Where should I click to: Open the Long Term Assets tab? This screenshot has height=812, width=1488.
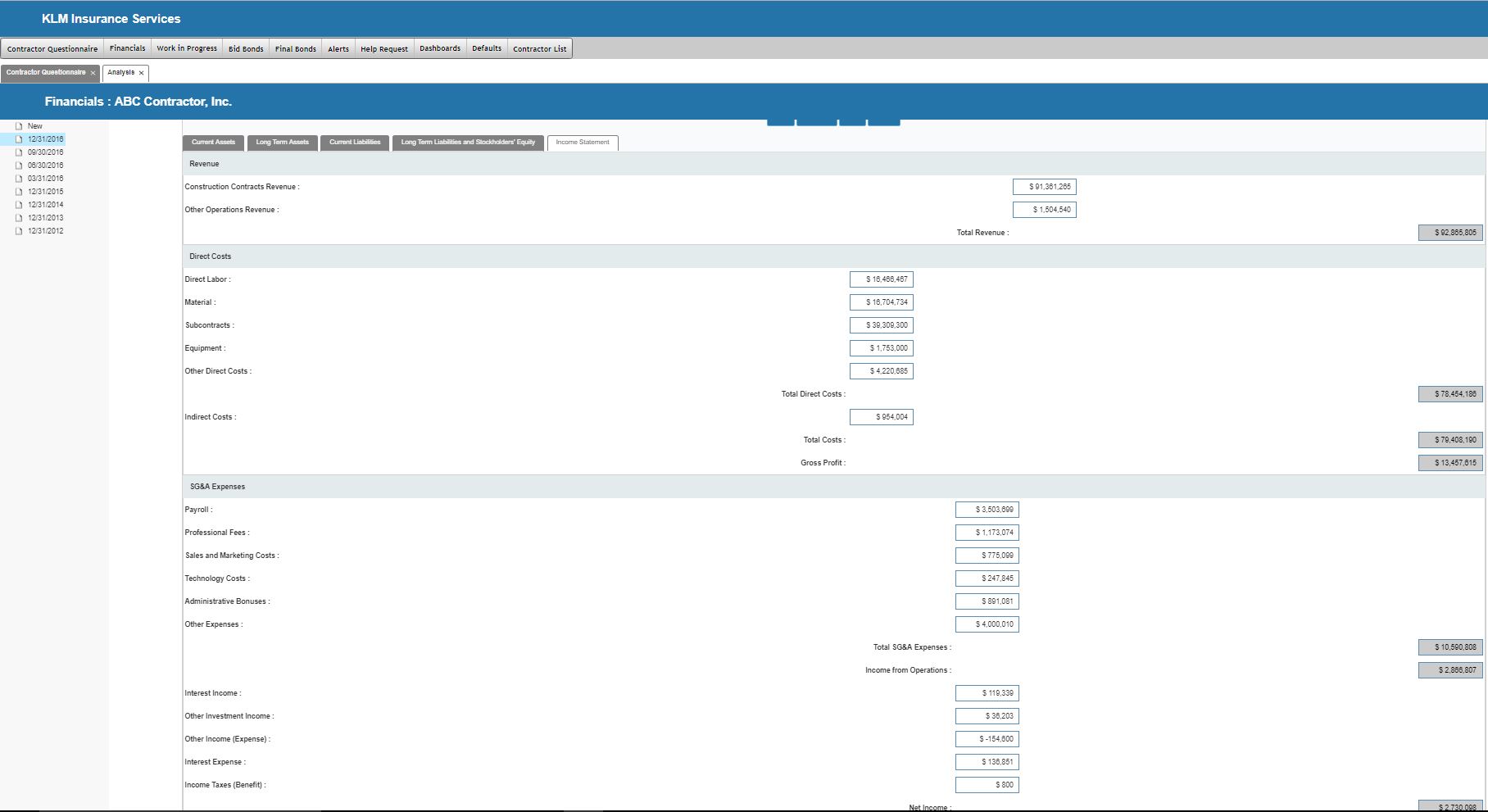(x=282, y=143)
